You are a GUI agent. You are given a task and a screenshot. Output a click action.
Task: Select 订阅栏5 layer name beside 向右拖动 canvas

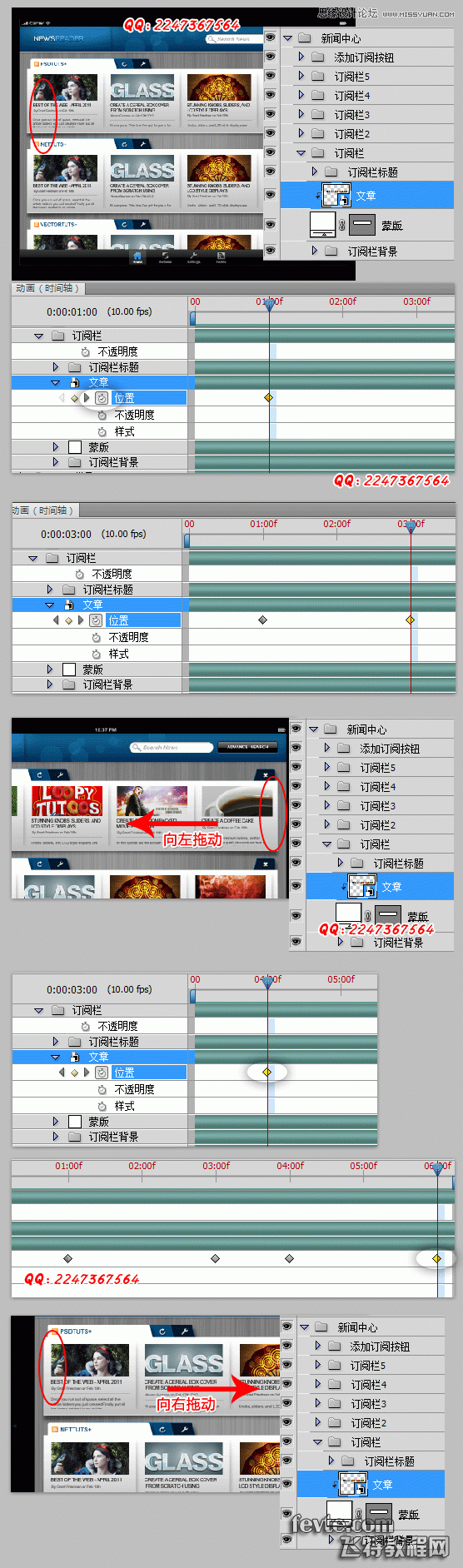[x=368, y=1366]
